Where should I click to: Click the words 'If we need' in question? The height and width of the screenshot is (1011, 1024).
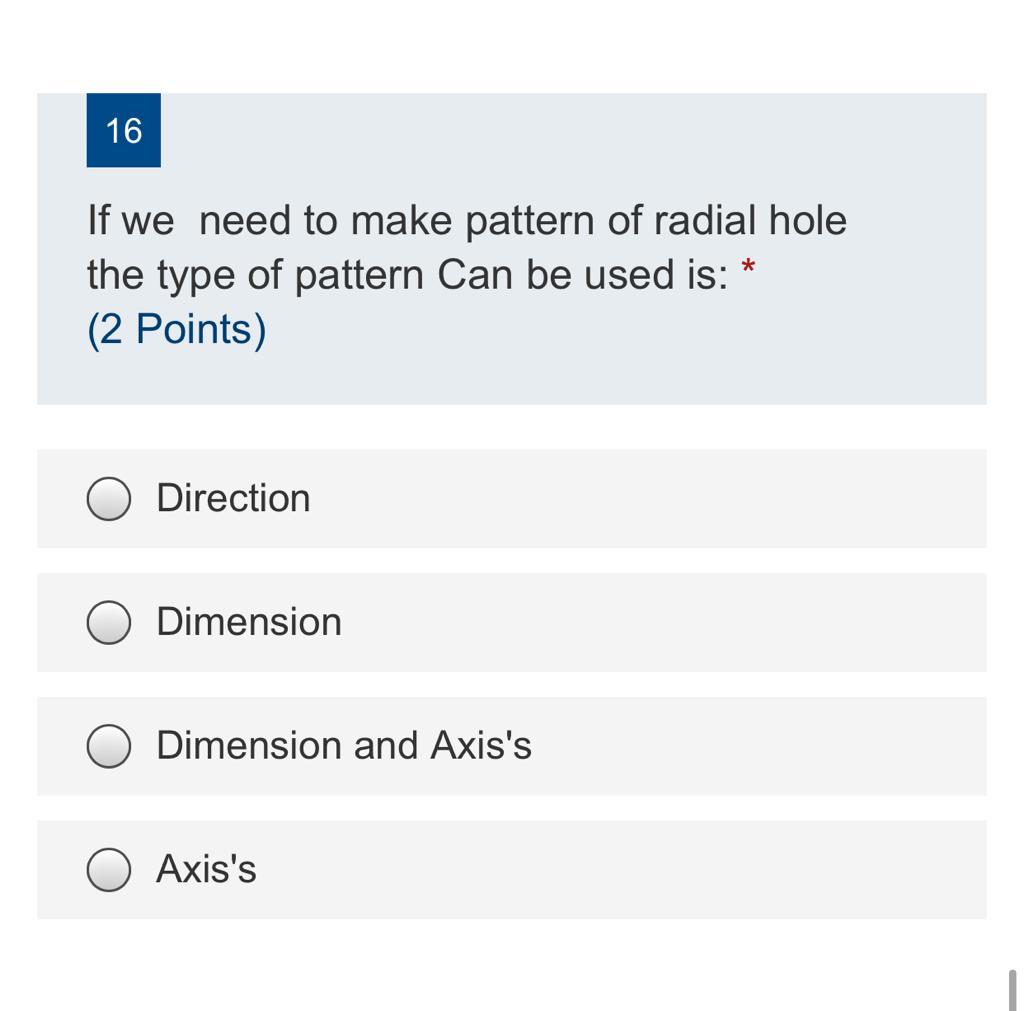(189, 220)
